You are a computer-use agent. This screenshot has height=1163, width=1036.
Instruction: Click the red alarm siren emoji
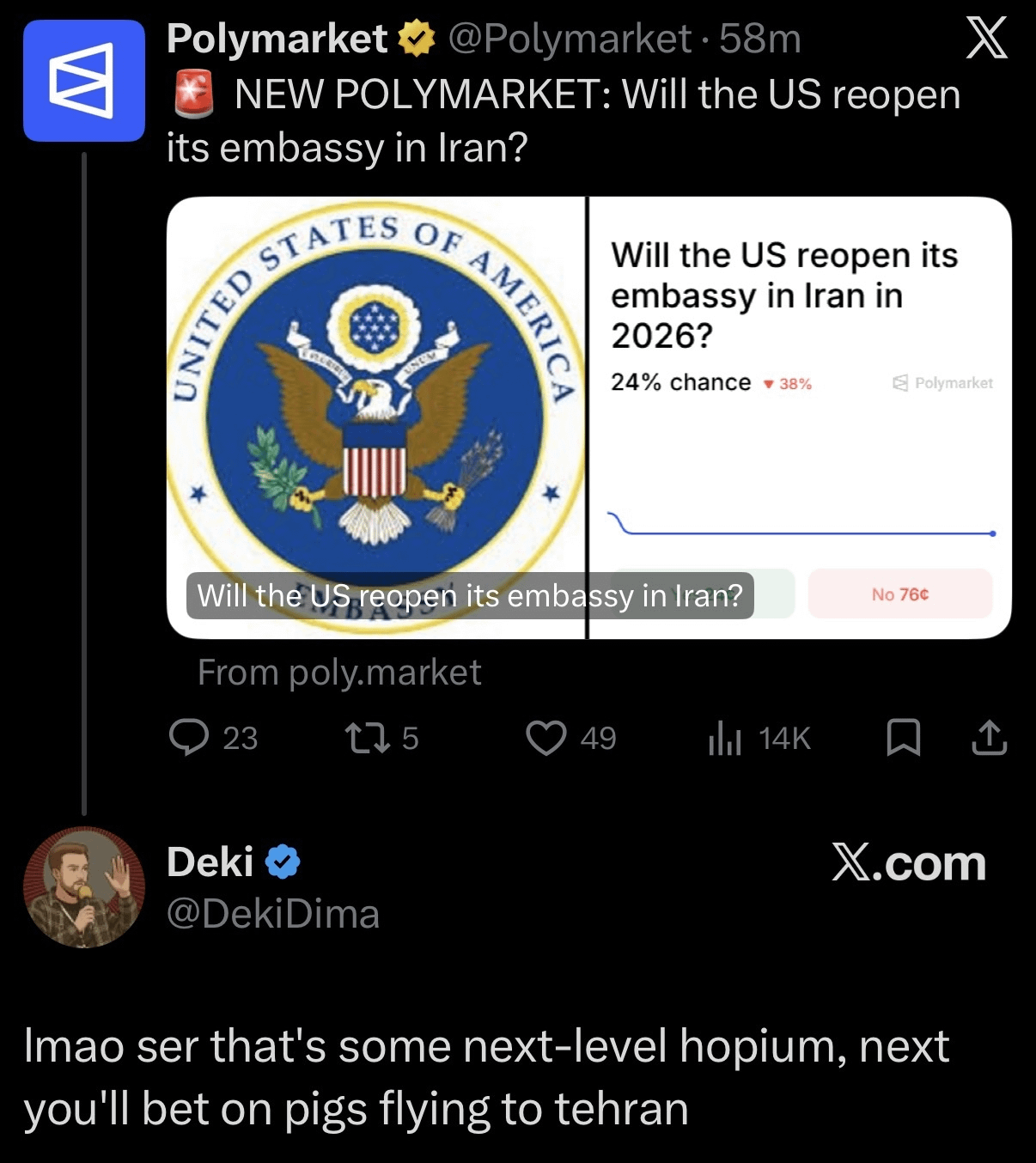(194, 94)
